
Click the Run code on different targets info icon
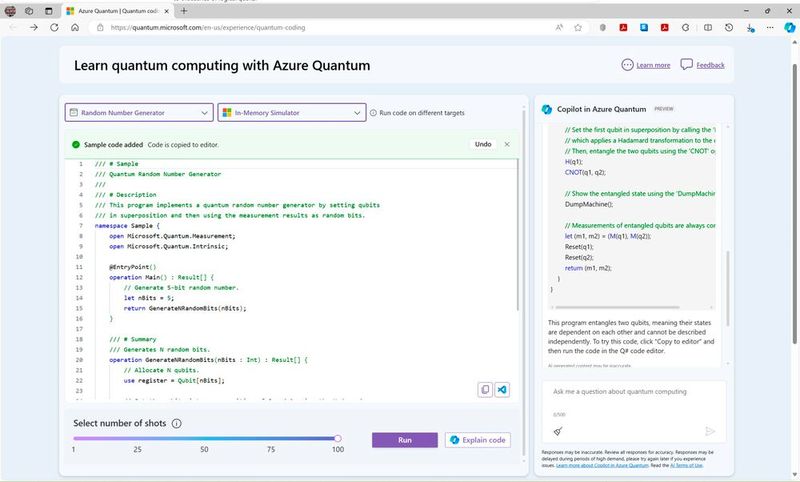(x=373, y=113)
